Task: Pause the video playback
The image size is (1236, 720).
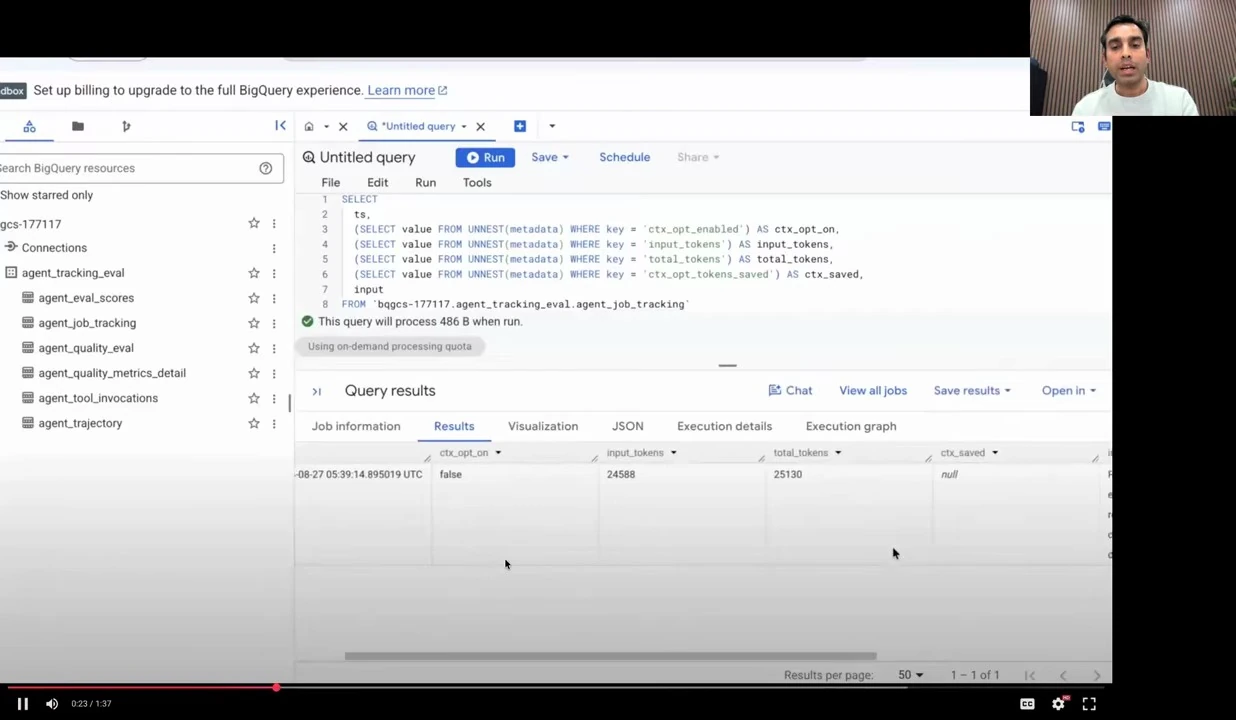Action: pos(22,704)
